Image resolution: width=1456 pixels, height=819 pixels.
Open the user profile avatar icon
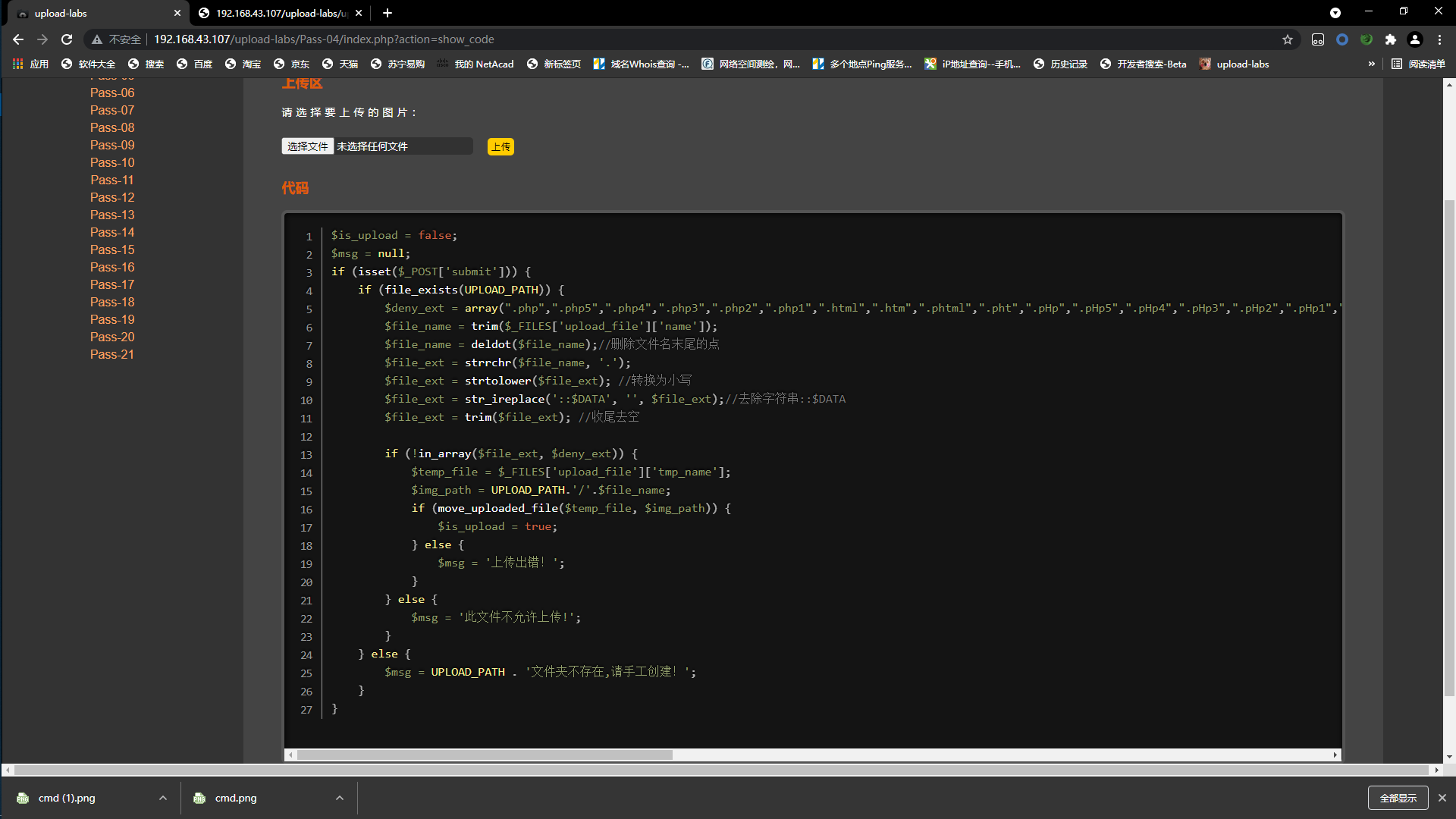coord(1415,39)
